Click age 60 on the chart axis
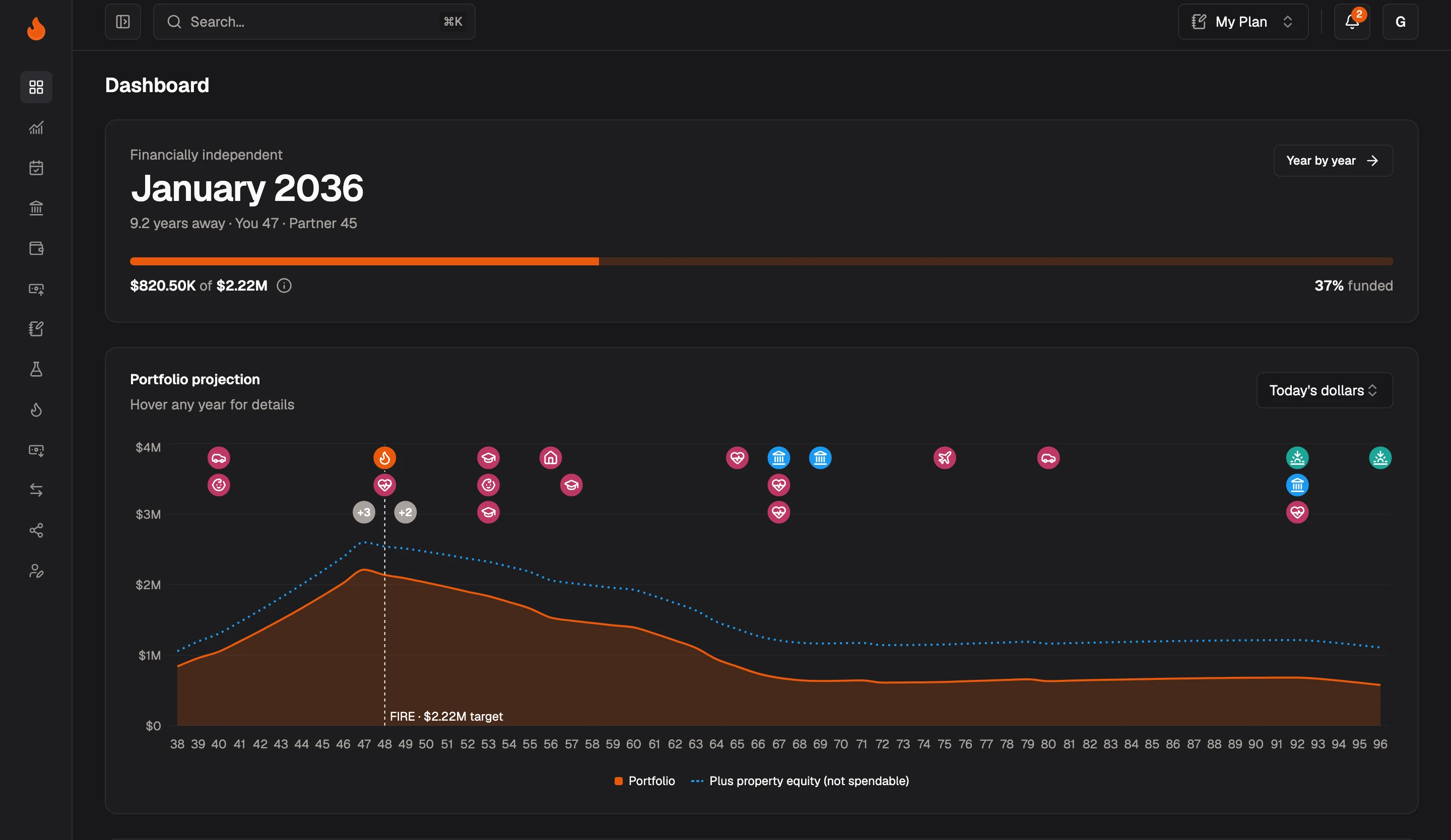The width and height of the screenshot is (1451, 840). tap(633, 744)
